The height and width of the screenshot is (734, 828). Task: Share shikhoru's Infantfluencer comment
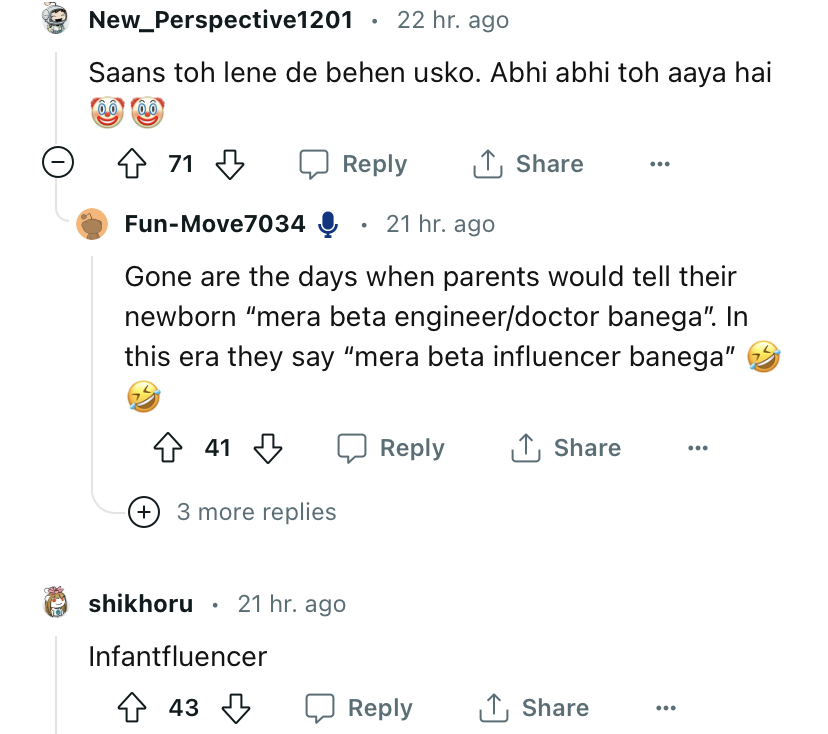point(534,708)
